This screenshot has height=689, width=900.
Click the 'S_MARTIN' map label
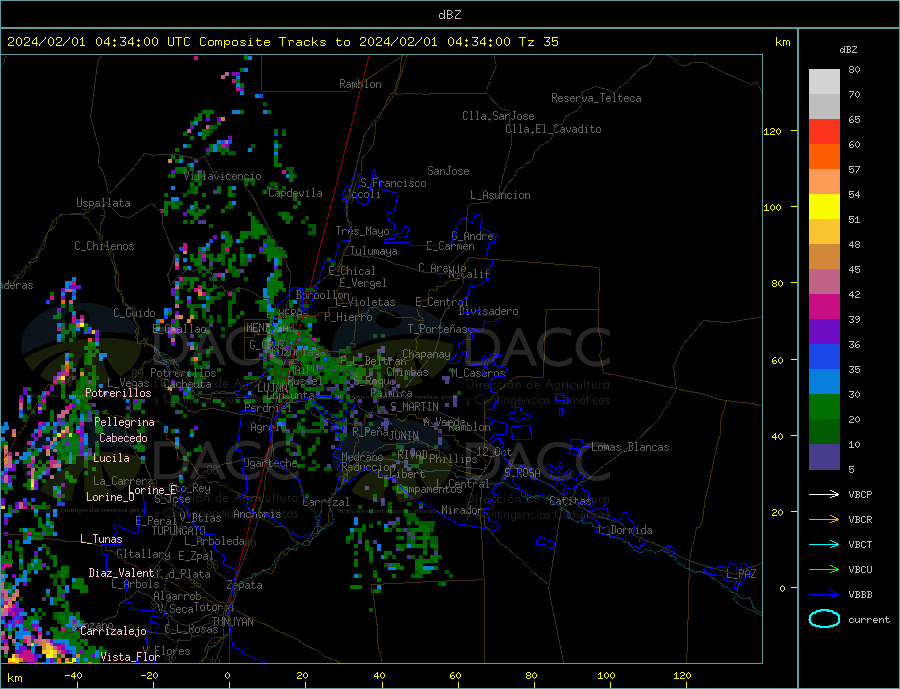[x=414, y=407]
